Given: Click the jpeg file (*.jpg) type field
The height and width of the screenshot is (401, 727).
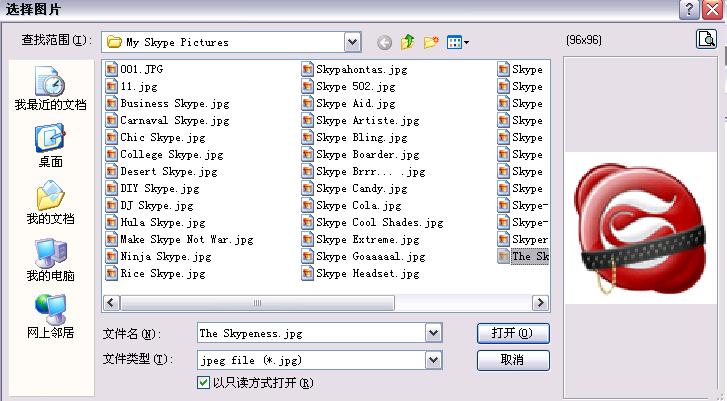Looking at the screenshot, I should 311,360.
